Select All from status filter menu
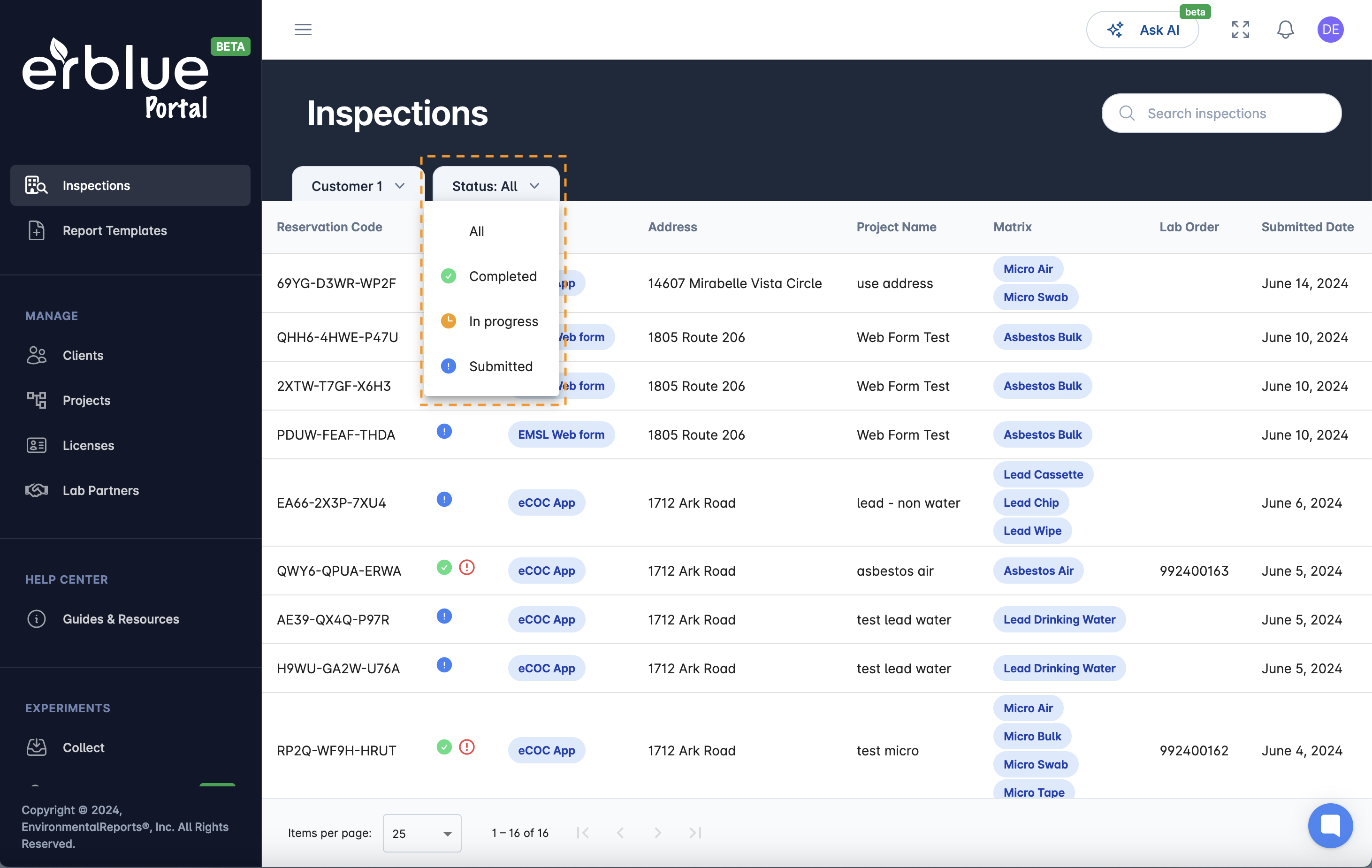Viewport: 1372px width, 868px height. click(476, 231)
